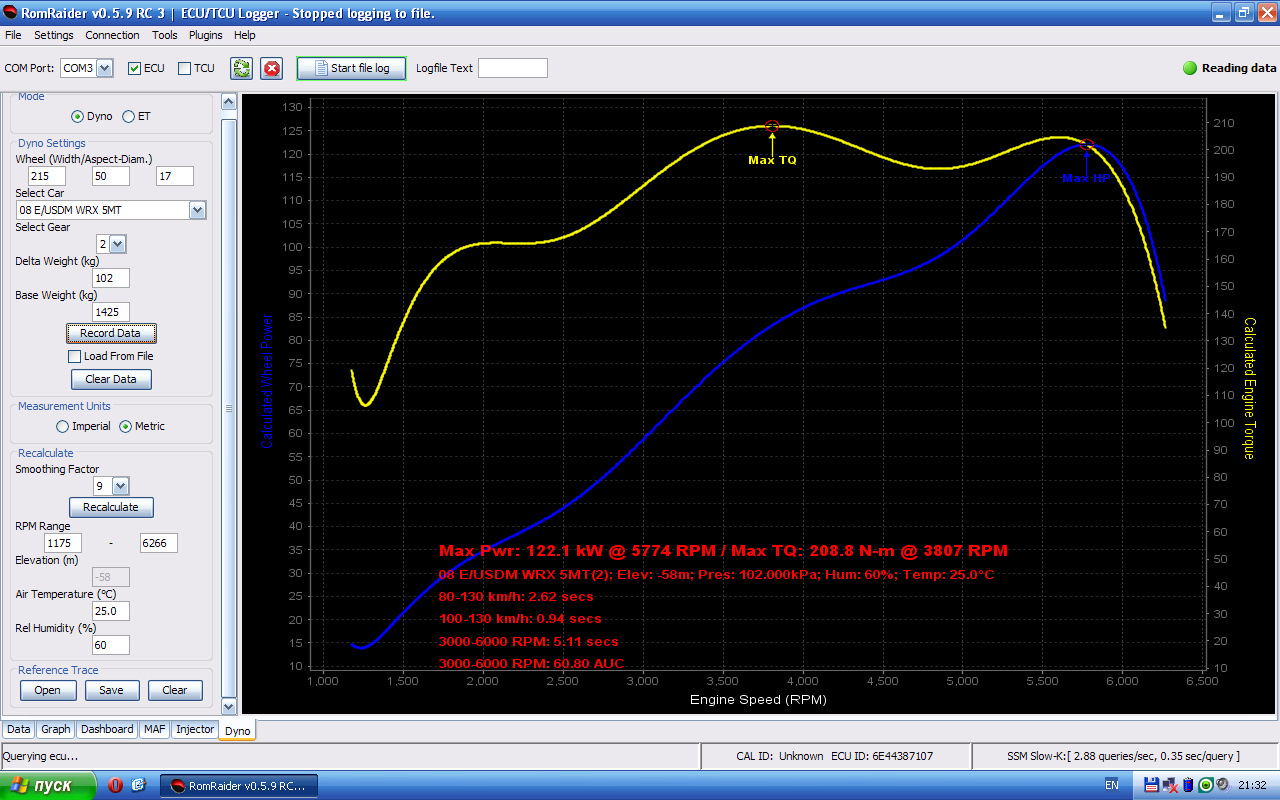The width and height of the screenshot is (1280, 800).
Task: Open the Tools menu
Action: click(165, 35)
